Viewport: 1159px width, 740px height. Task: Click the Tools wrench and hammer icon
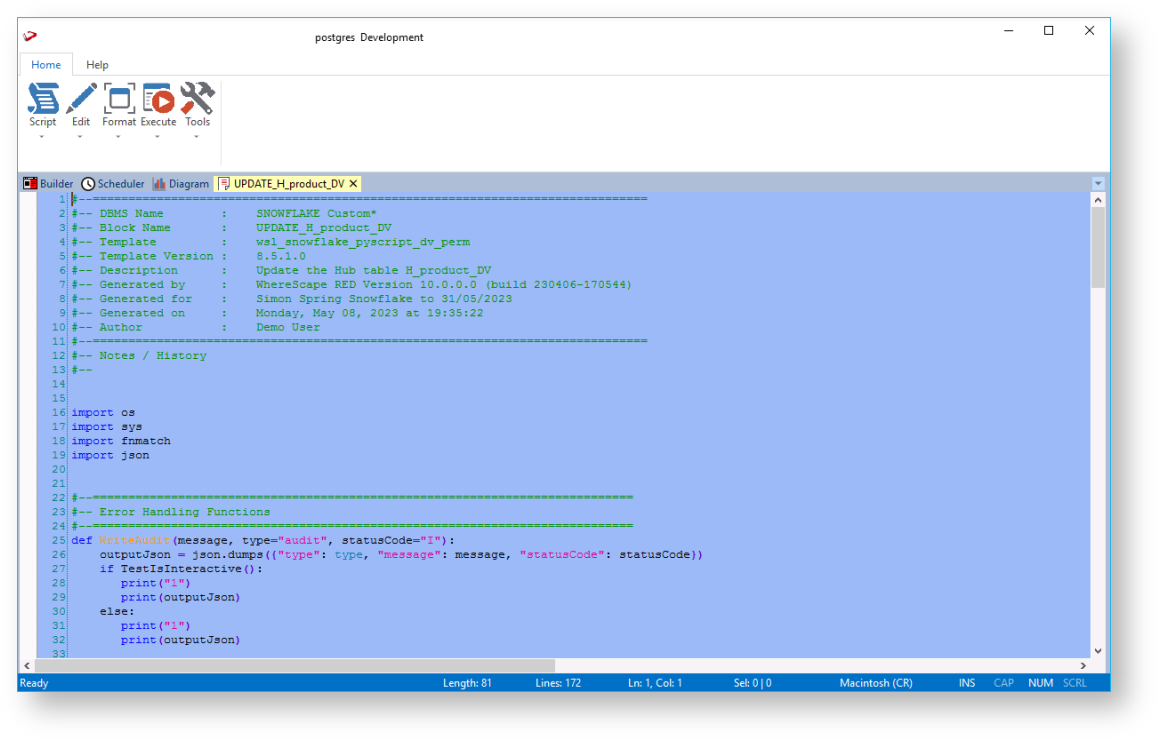[x=197, y=98]
